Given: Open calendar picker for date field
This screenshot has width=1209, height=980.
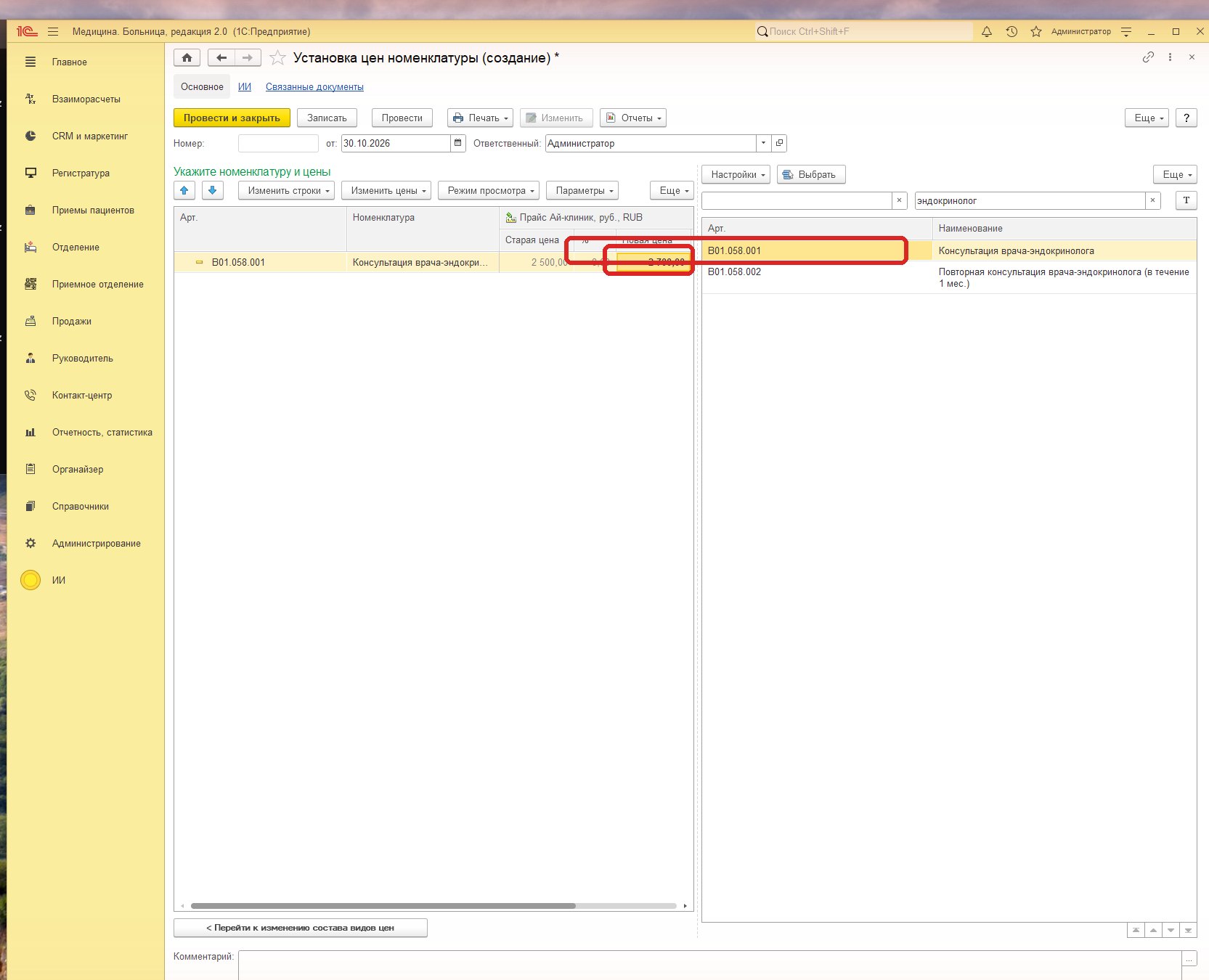Looking at the screenshot, I should coord(458,143).
